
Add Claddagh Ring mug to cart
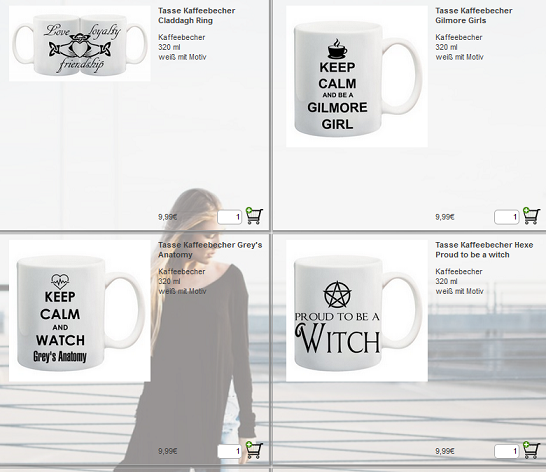tap(254, 216)
